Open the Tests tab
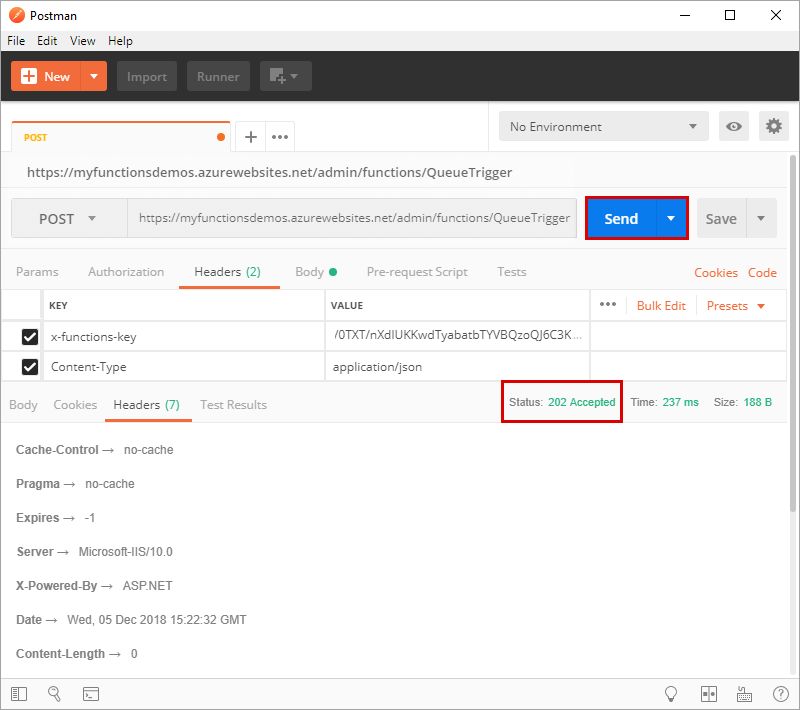Screen dimensions: 800x710 click(512, 272)
